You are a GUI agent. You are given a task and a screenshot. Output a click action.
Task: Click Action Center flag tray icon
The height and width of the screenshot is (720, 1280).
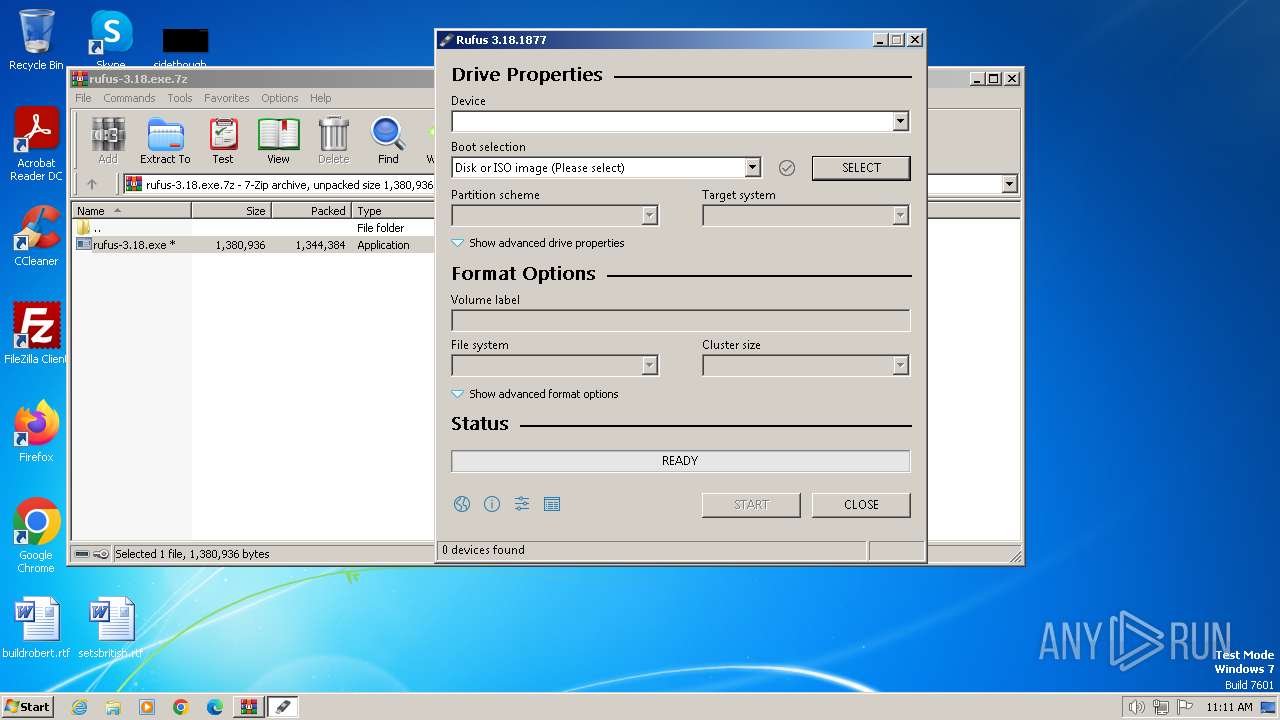coord(1185,707)
